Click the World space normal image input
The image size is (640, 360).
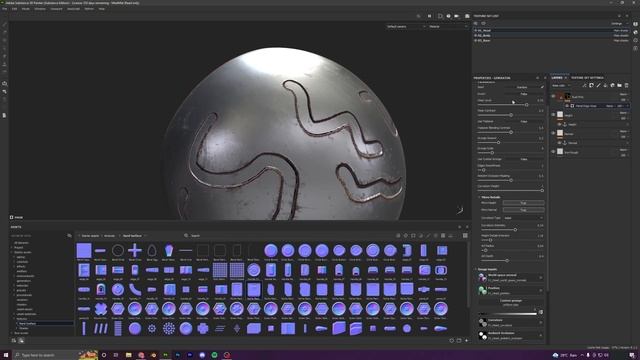[510, 278]
